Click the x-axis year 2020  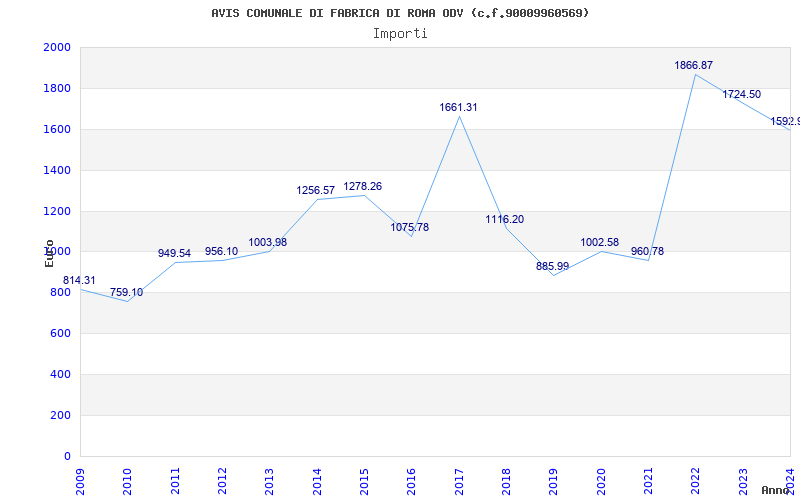pyautogui.click(x=601, y=482)
